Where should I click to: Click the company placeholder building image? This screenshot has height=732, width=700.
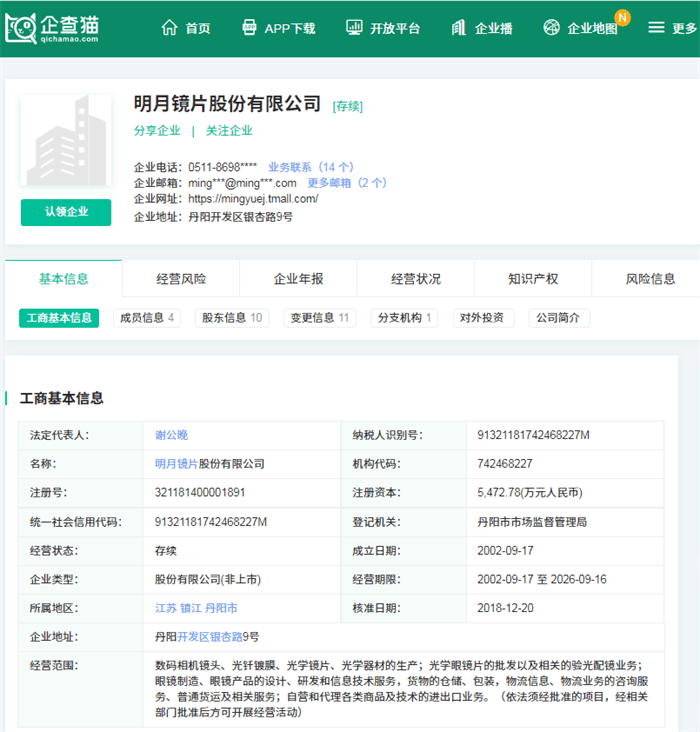click(x=66, y=140)
